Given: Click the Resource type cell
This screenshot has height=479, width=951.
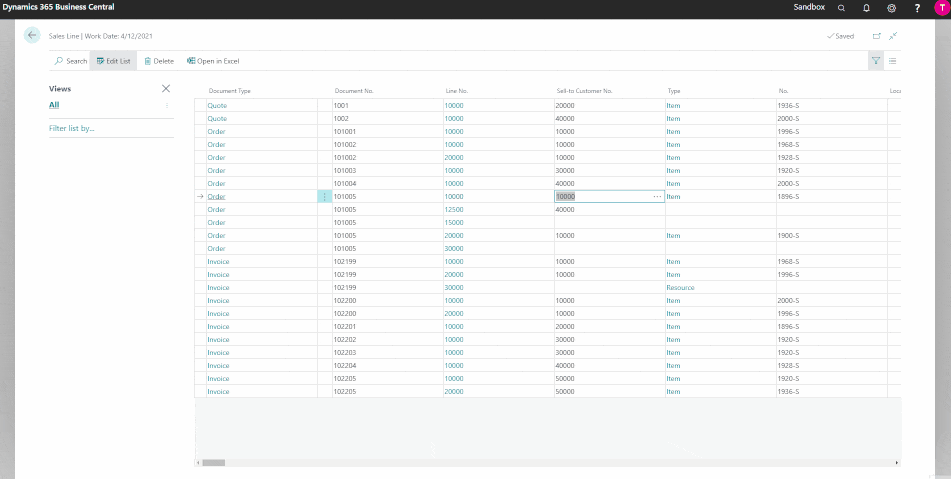Looking at the screenshot, I should 680,288.
